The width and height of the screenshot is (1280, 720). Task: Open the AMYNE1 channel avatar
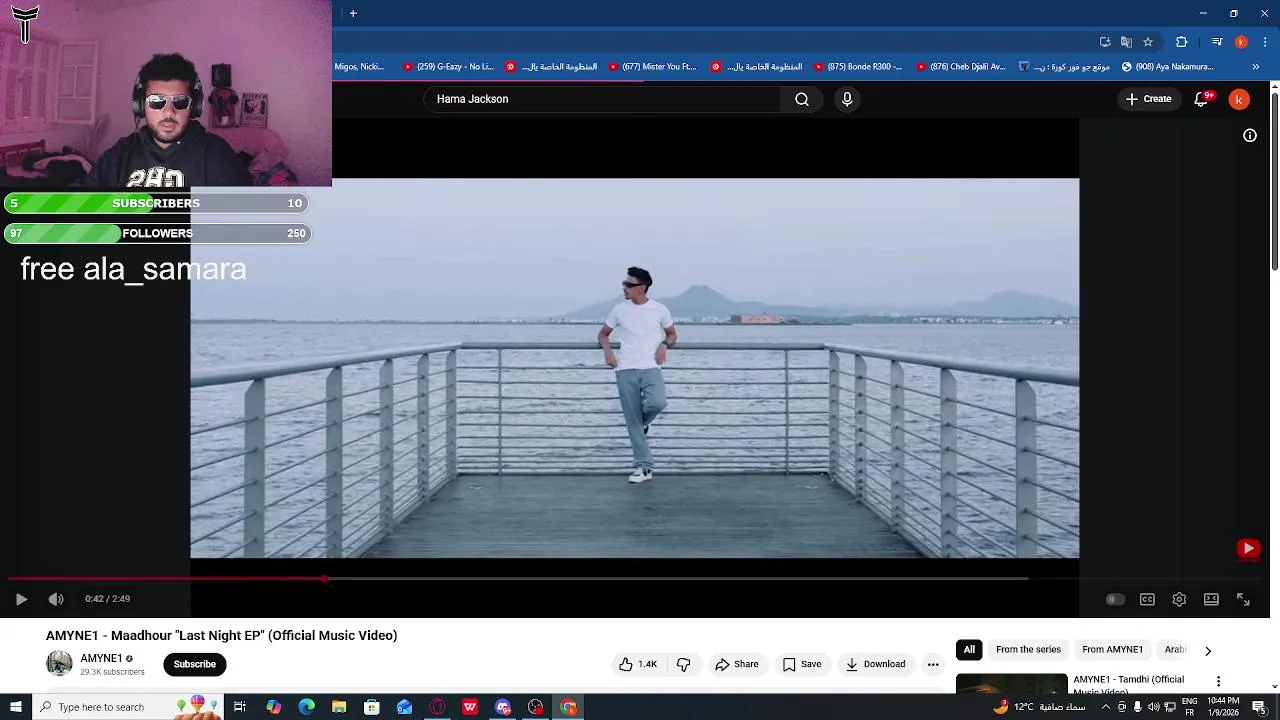coord(59,663)
